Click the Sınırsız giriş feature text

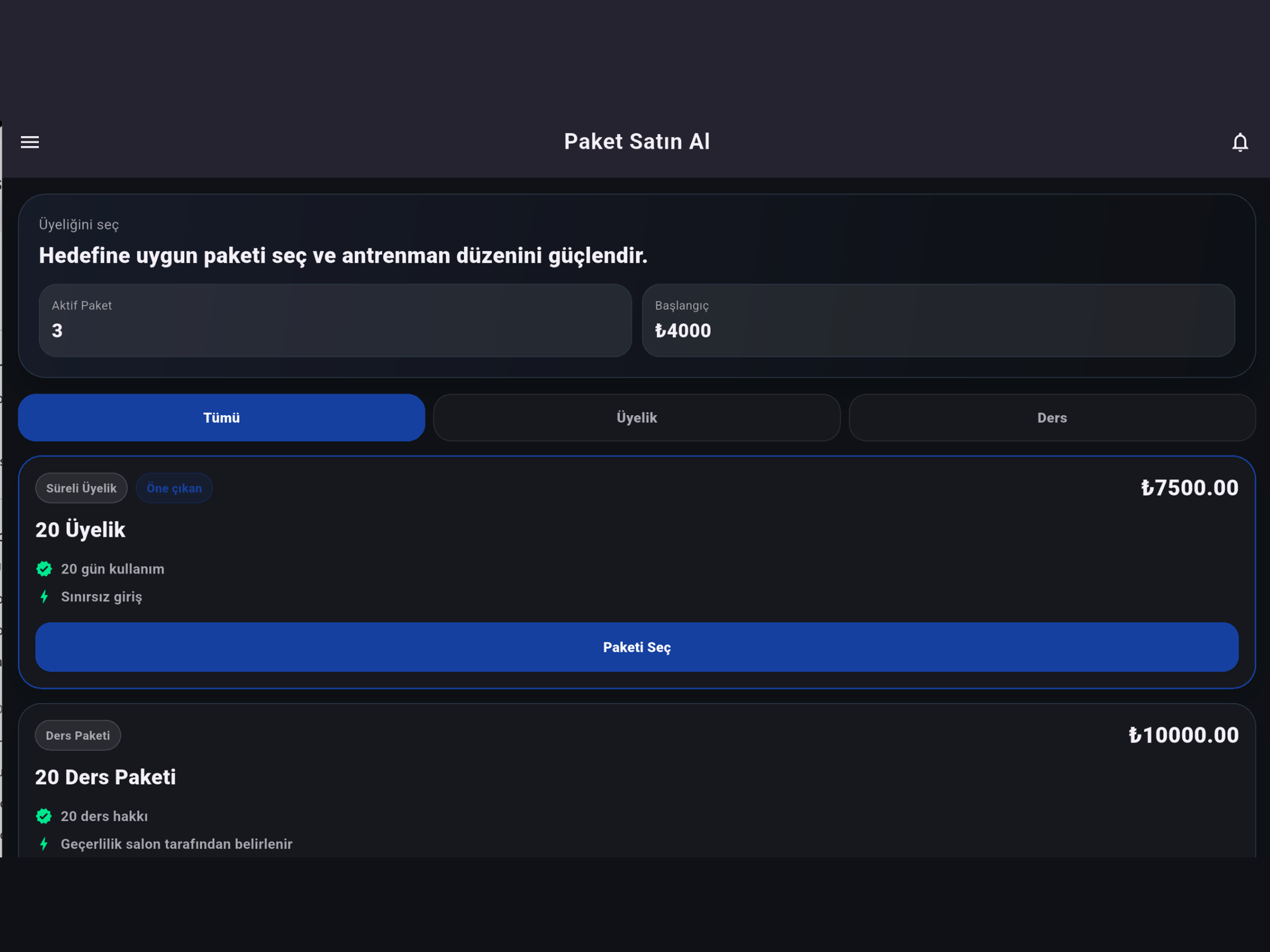(x=102, y=597)
